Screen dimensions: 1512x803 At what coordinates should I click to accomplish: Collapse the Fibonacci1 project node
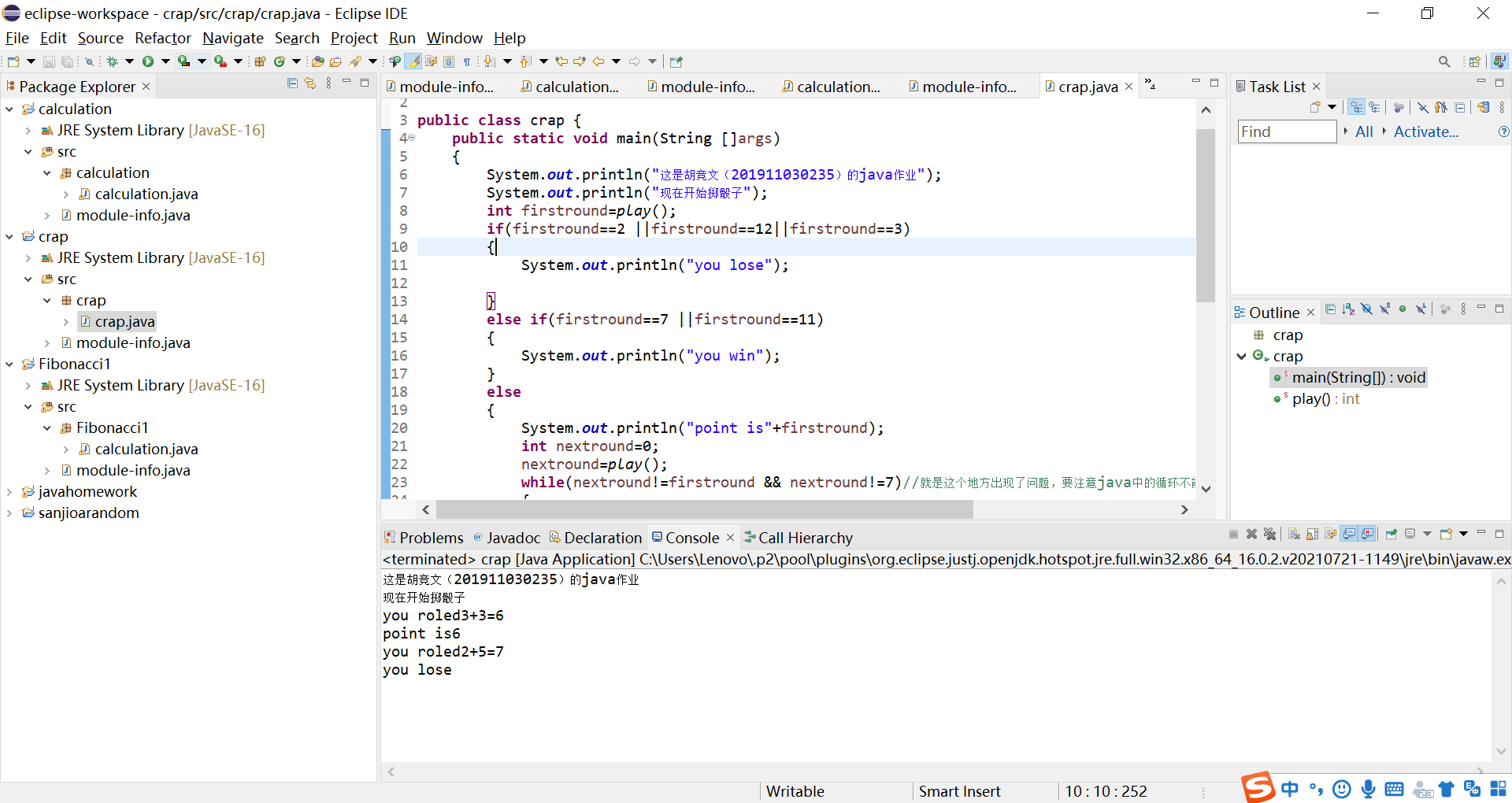pyautogui.click(x=9, y=364)
